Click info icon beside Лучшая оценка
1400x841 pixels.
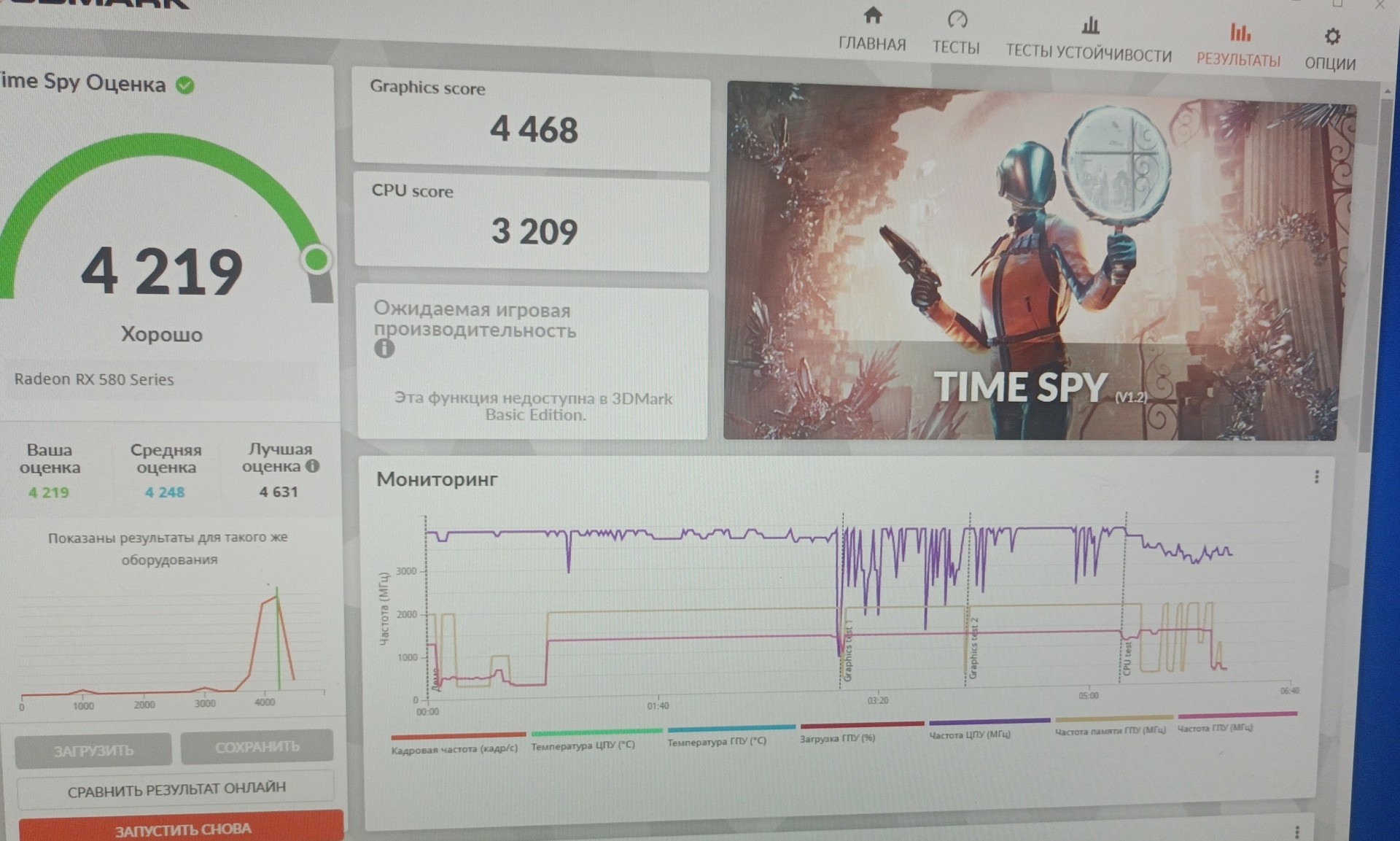coord(313,466)
